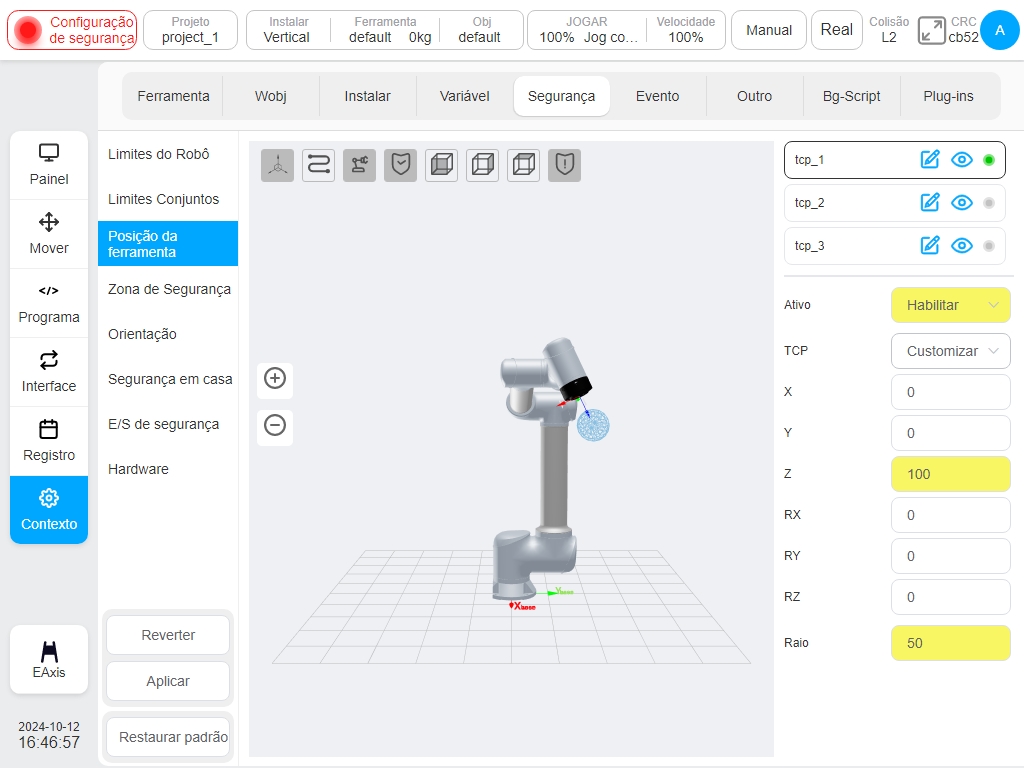Click the Manual mode button
The height and width of the screenshot is (768, 1024).
tap(769, 30)
